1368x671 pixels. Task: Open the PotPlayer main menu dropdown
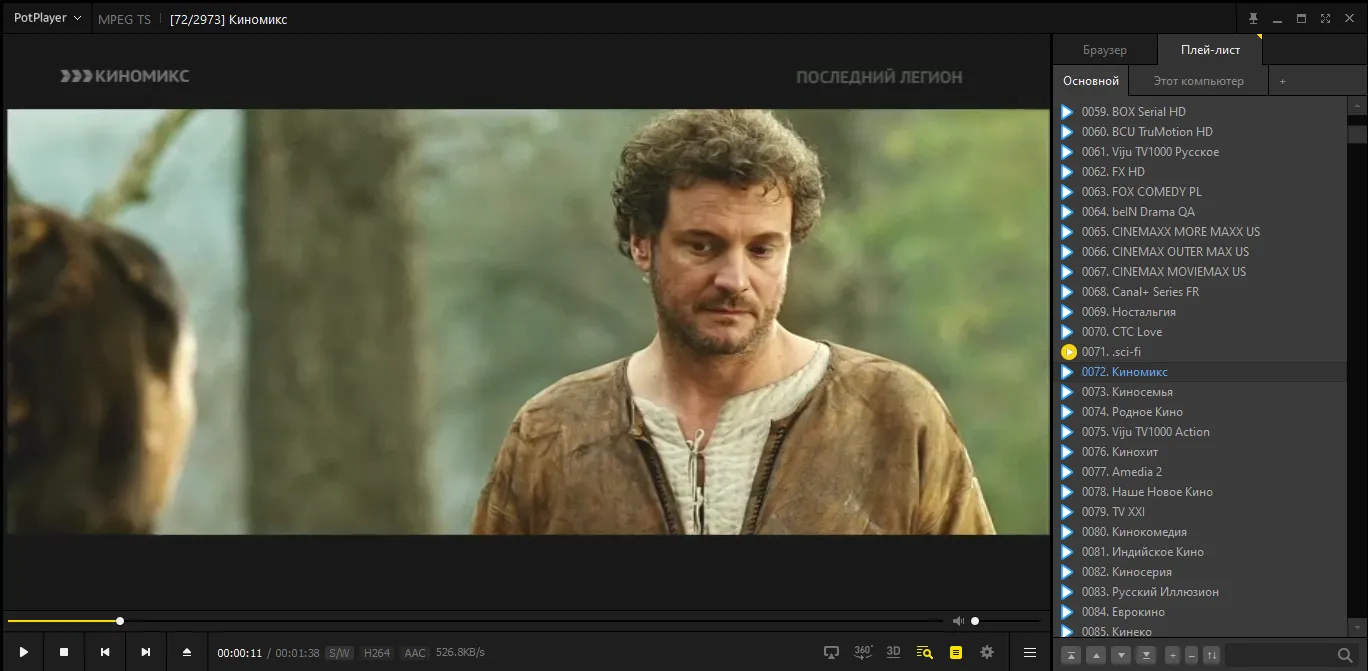click(47, 18)
